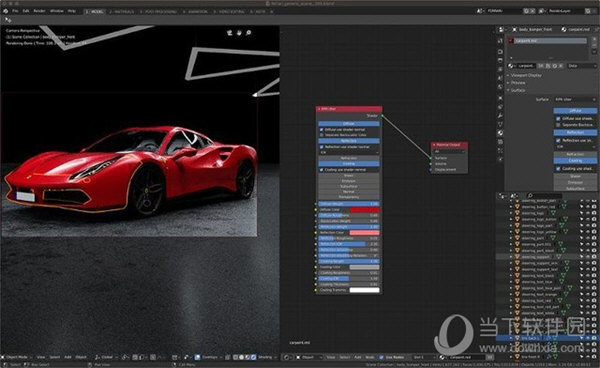Open the Scene properties tab
This screenshot has width=600, height=368.
pos(500,78)
